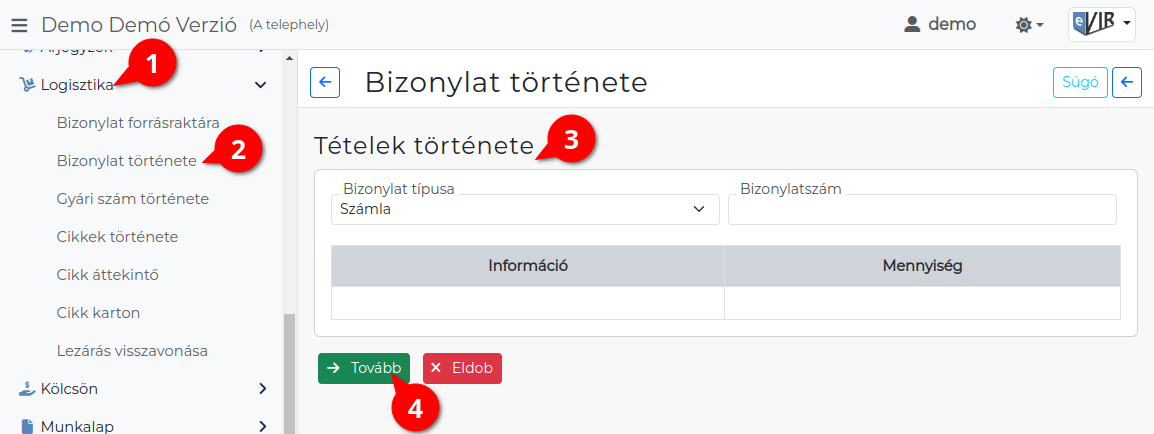
Task: Focus the Bizonylatszám input field
Action: (x=922, y=210)
